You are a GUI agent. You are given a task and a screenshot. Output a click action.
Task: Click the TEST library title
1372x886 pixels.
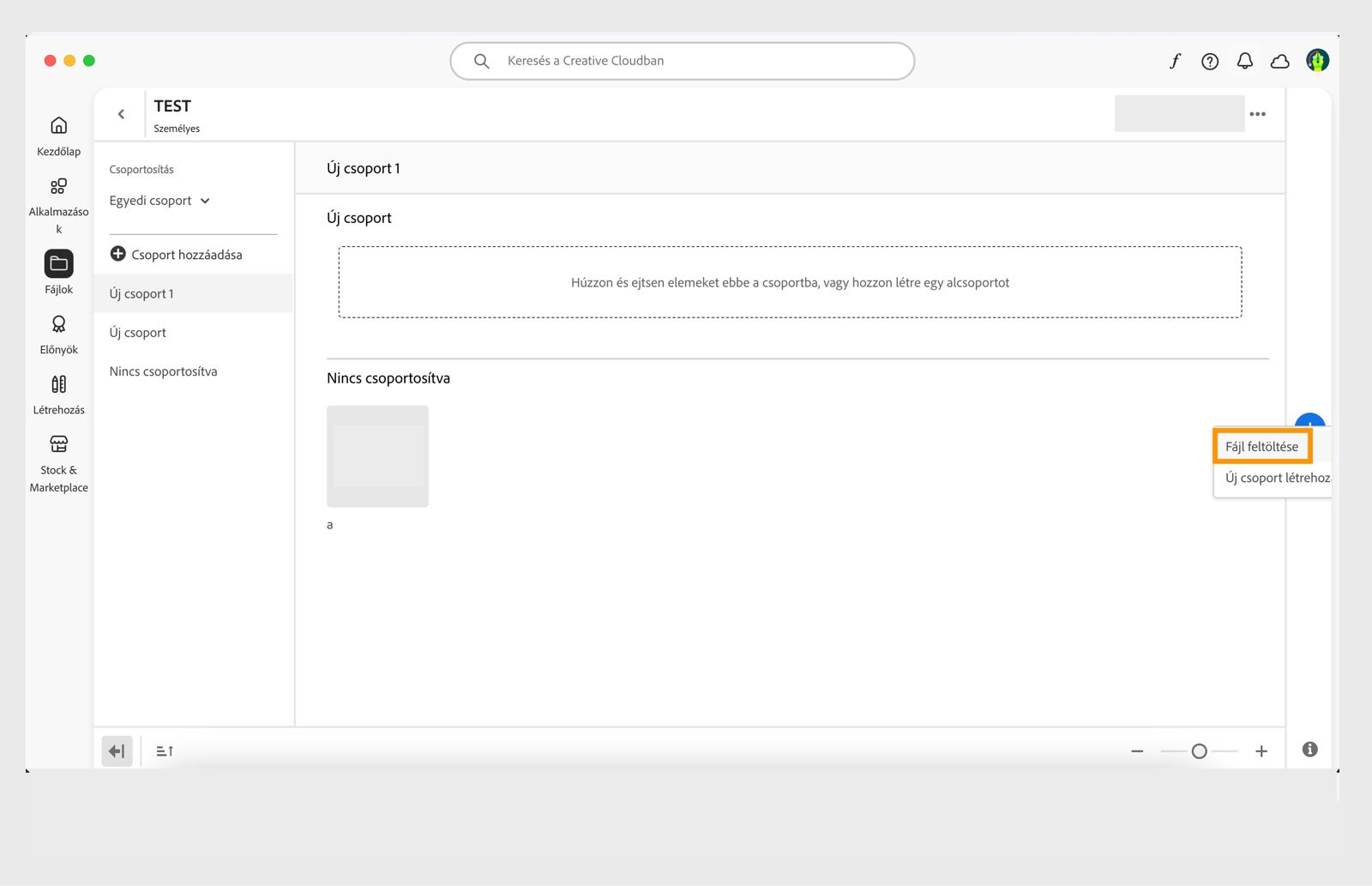172,106
